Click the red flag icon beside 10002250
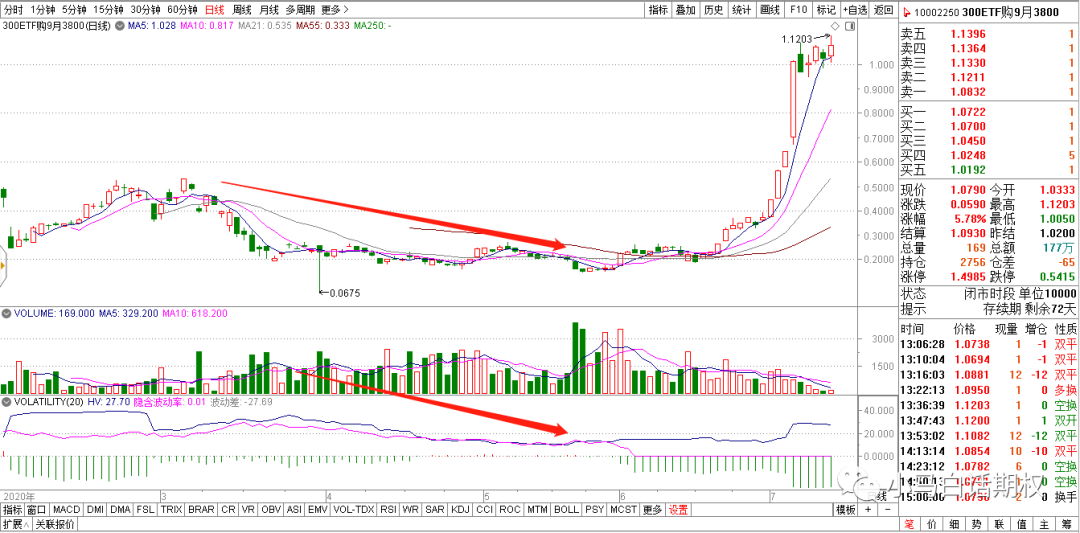This screenshot has width=1080, height=533. pyautogui.click(x=907, y=12)
